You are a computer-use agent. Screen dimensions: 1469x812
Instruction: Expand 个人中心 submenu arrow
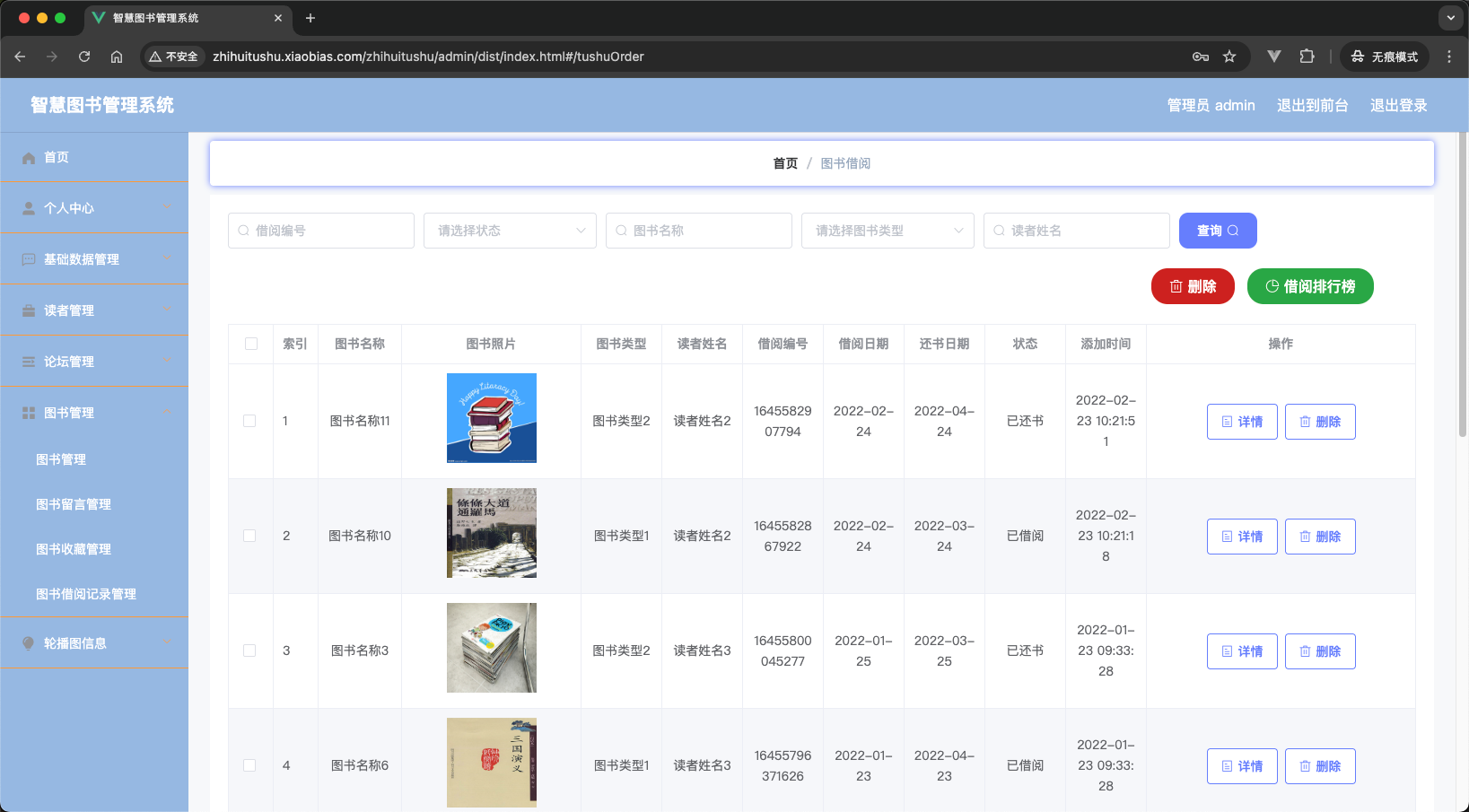(x=166, y=208)
